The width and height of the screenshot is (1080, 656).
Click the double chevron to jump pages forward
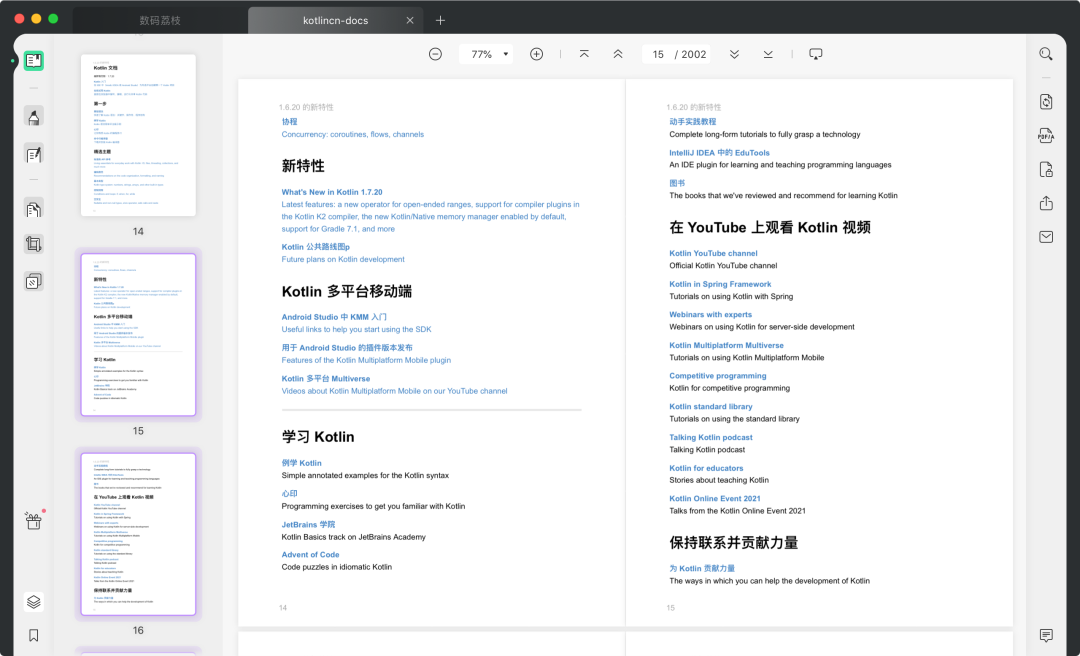coord(734,54)
